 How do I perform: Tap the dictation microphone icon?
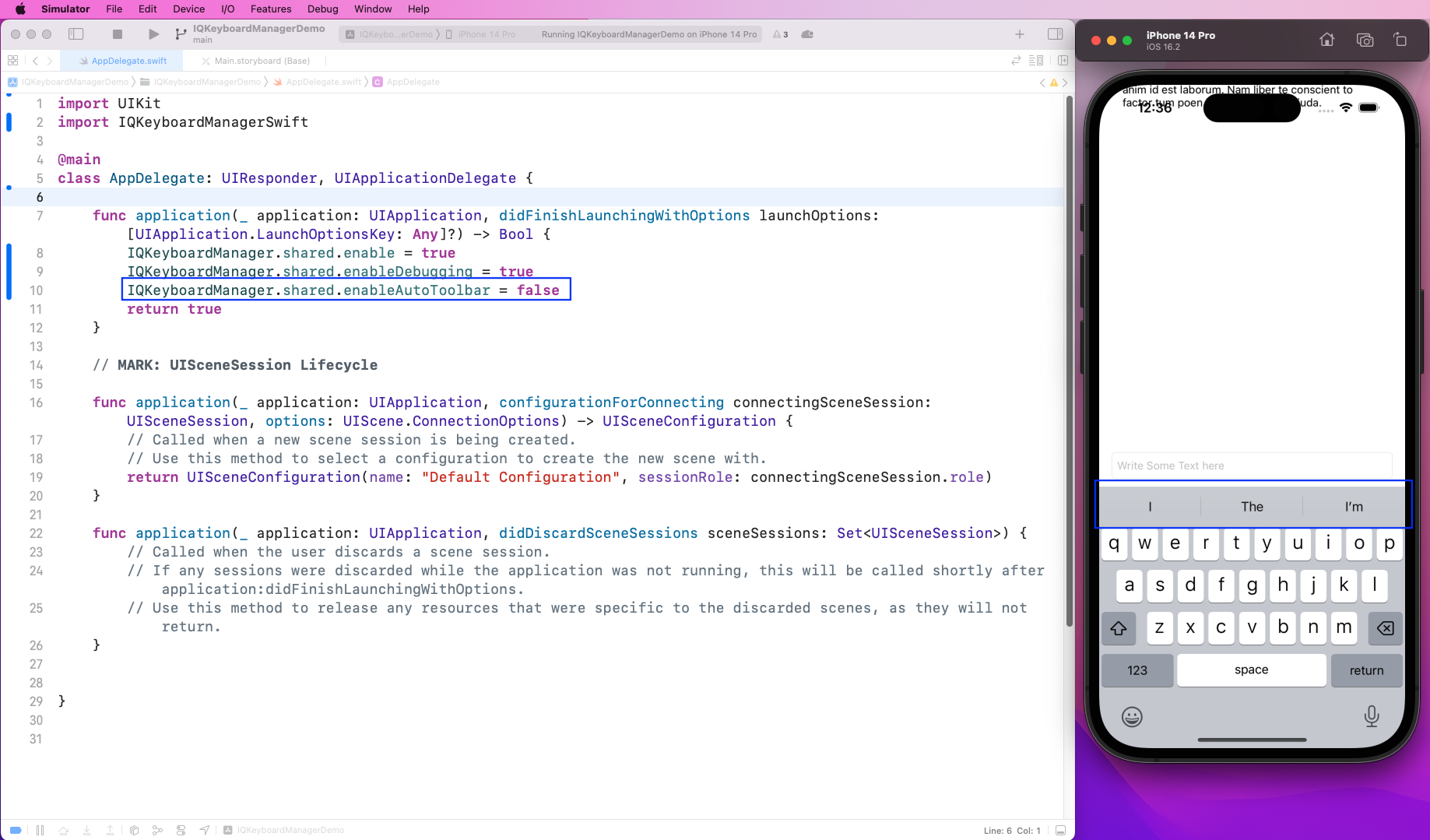point(1372,716)
